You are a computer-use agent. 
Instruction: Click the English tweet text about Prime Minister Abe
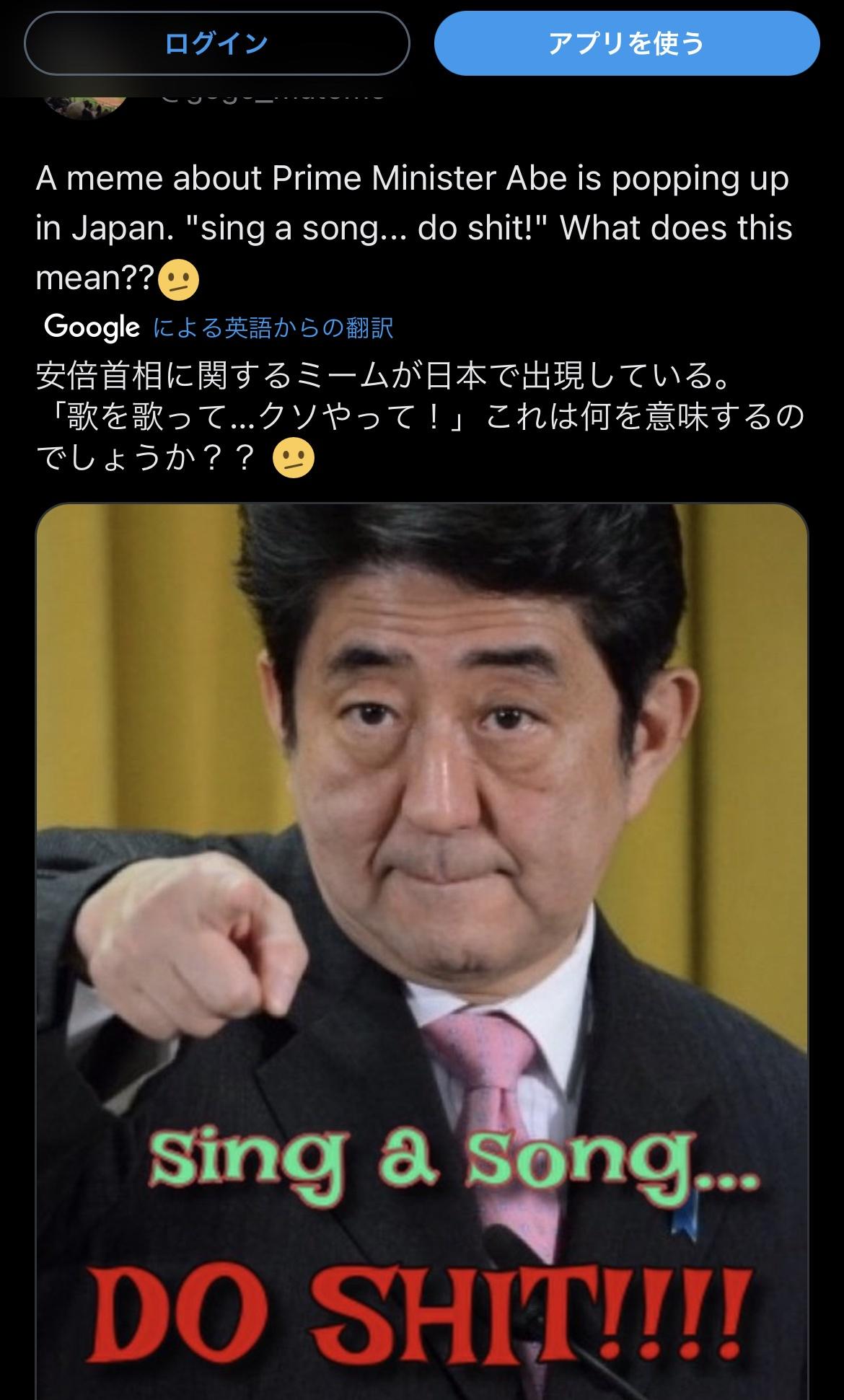414,228
